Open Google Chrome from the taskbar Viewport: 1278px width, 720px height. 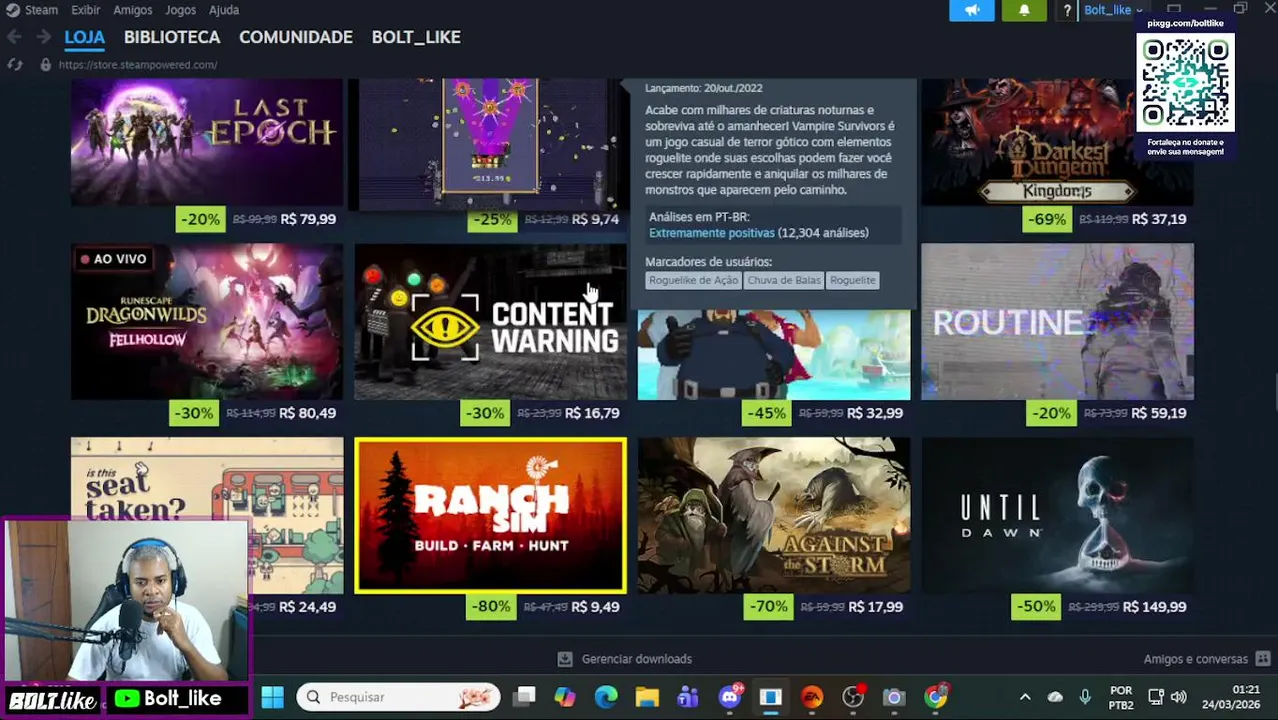[935, 697]
